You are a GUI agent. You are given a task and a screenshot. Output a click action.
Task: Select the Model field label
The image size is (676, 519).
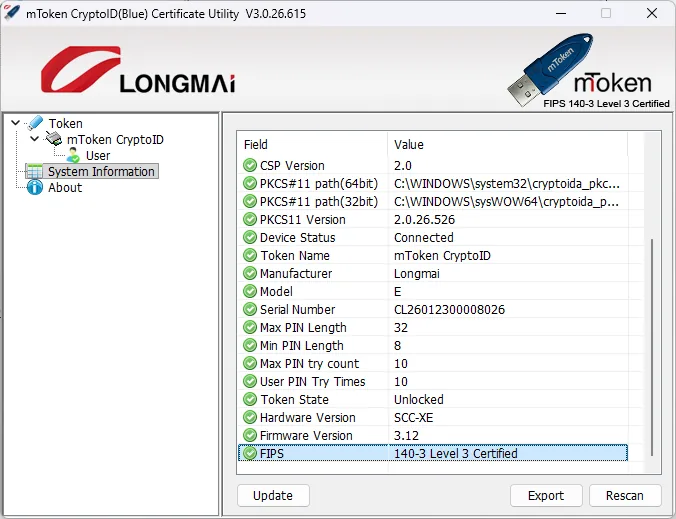pyautogui.click(x=276, y=292)
